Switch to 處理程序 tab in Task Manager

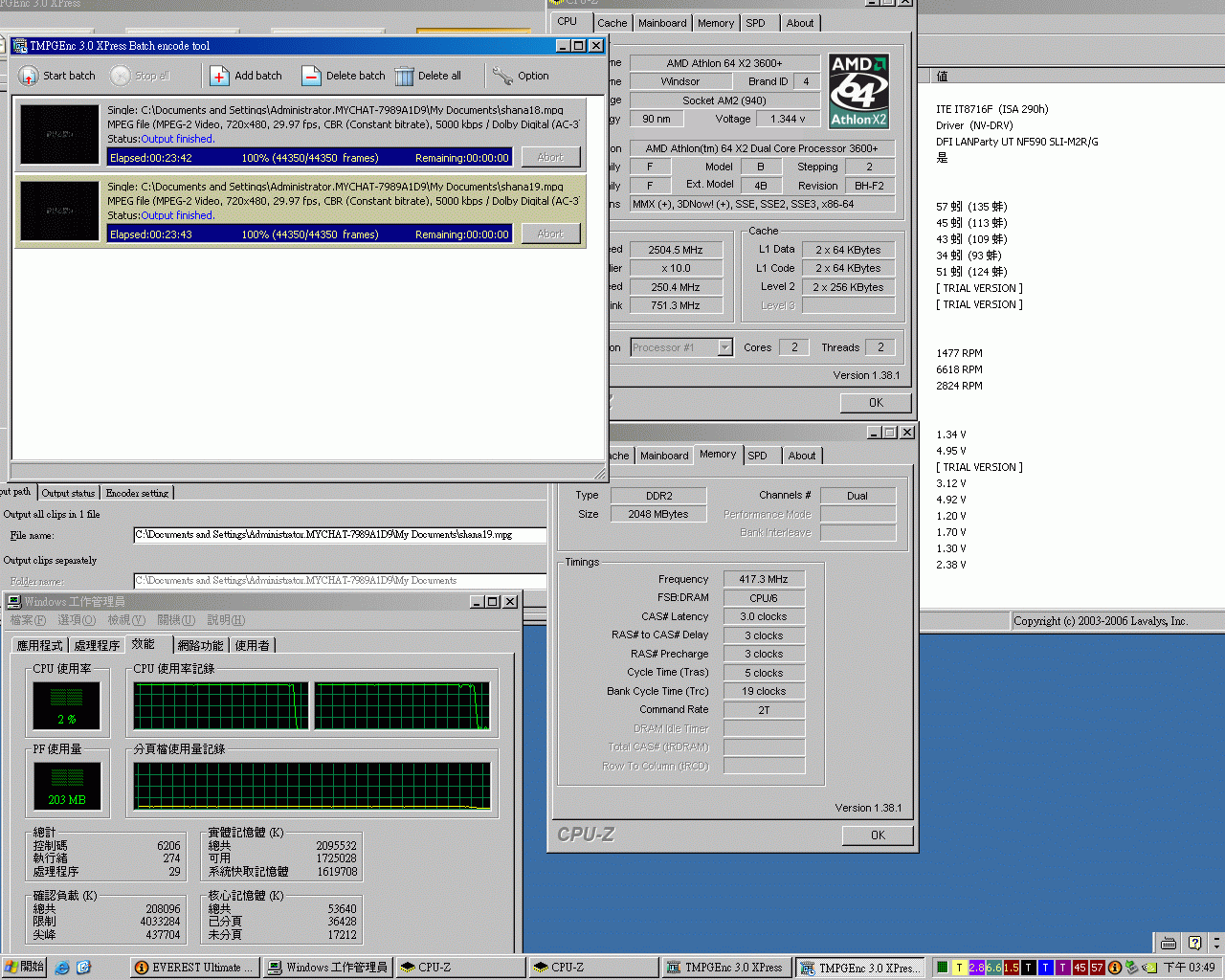coord(98,646)
